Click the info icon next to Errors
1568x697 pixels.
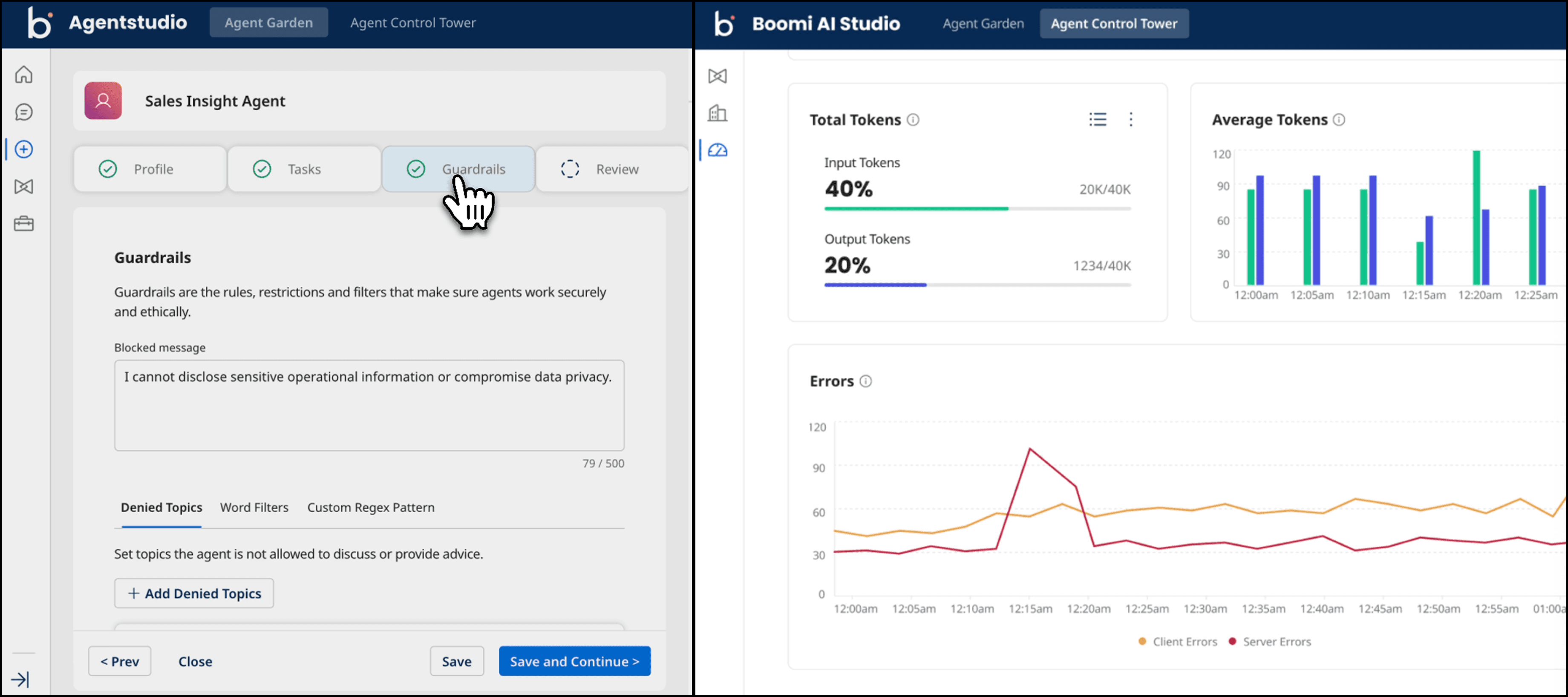pyautogui.click(x=865, y=381)
